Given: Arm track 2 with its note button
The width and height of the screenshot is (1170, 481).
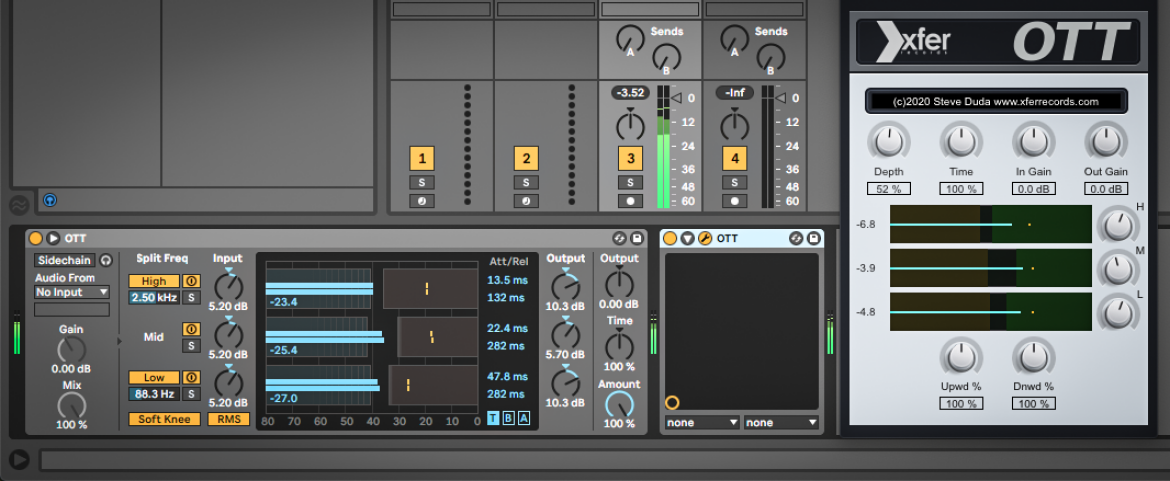Looking at the screenshot, I should tap(526, 201).
